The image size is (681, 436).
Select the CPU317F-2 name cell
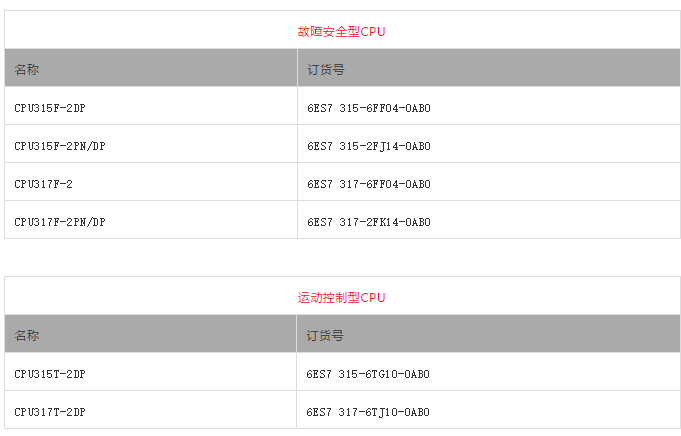click(44, 184)
